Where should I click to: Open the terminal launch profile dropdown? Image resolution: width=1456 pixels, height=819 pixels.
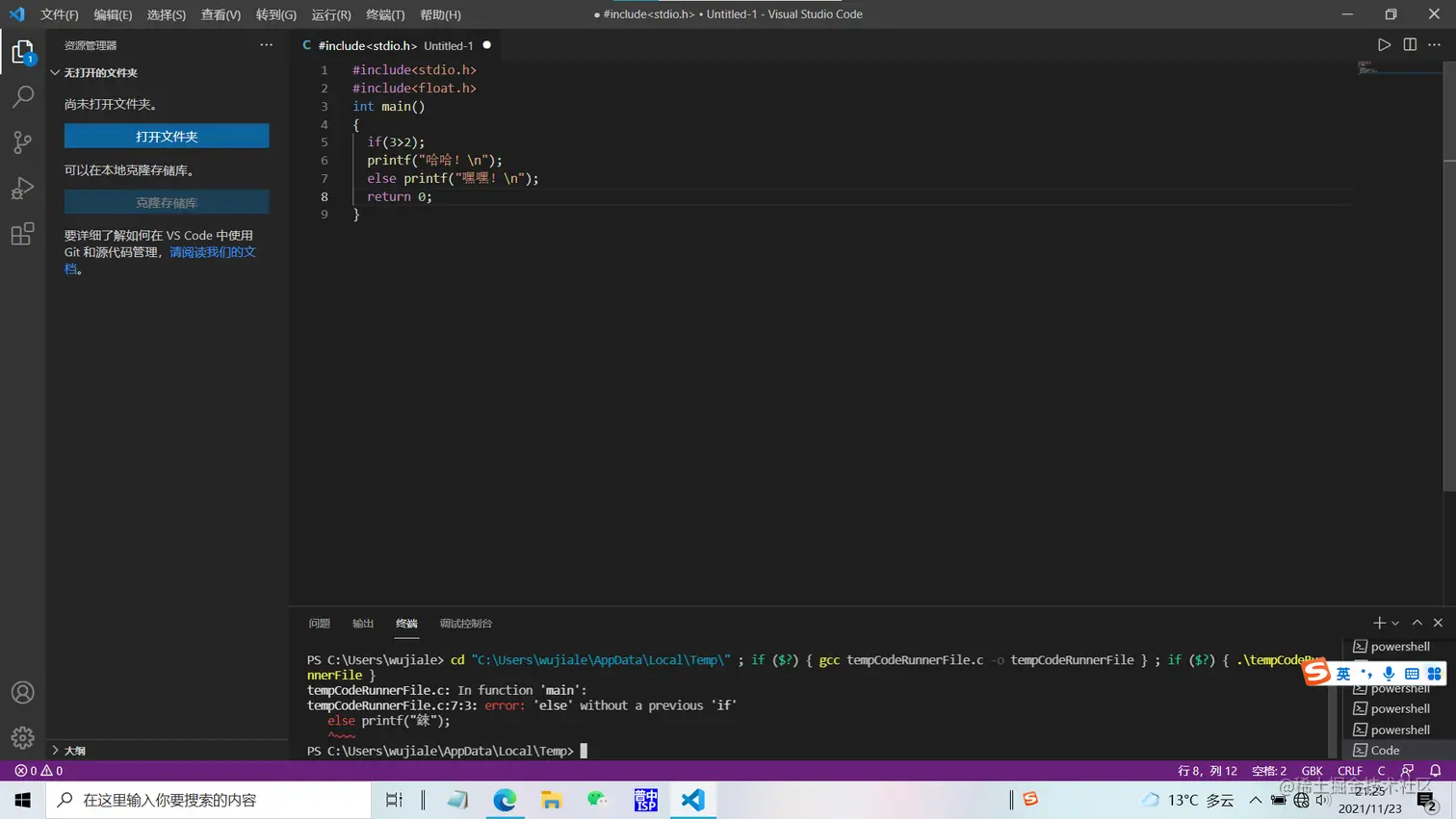pyautogui.click(x=1395, y=624)
